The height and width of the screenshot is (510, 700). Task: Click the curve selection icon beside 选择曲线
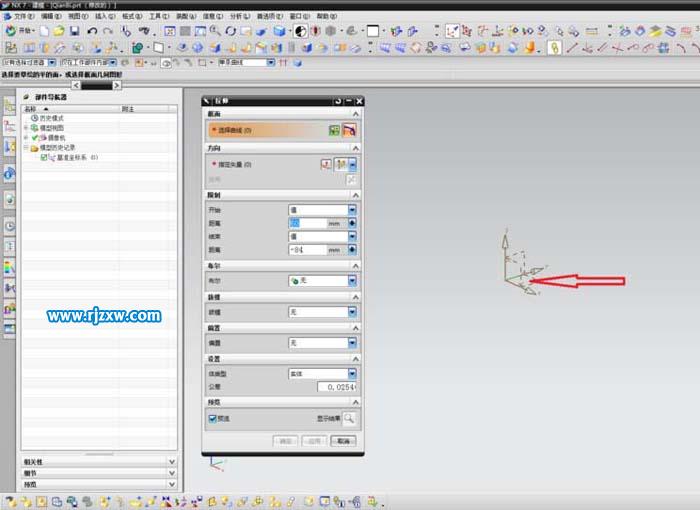(350, 130)
